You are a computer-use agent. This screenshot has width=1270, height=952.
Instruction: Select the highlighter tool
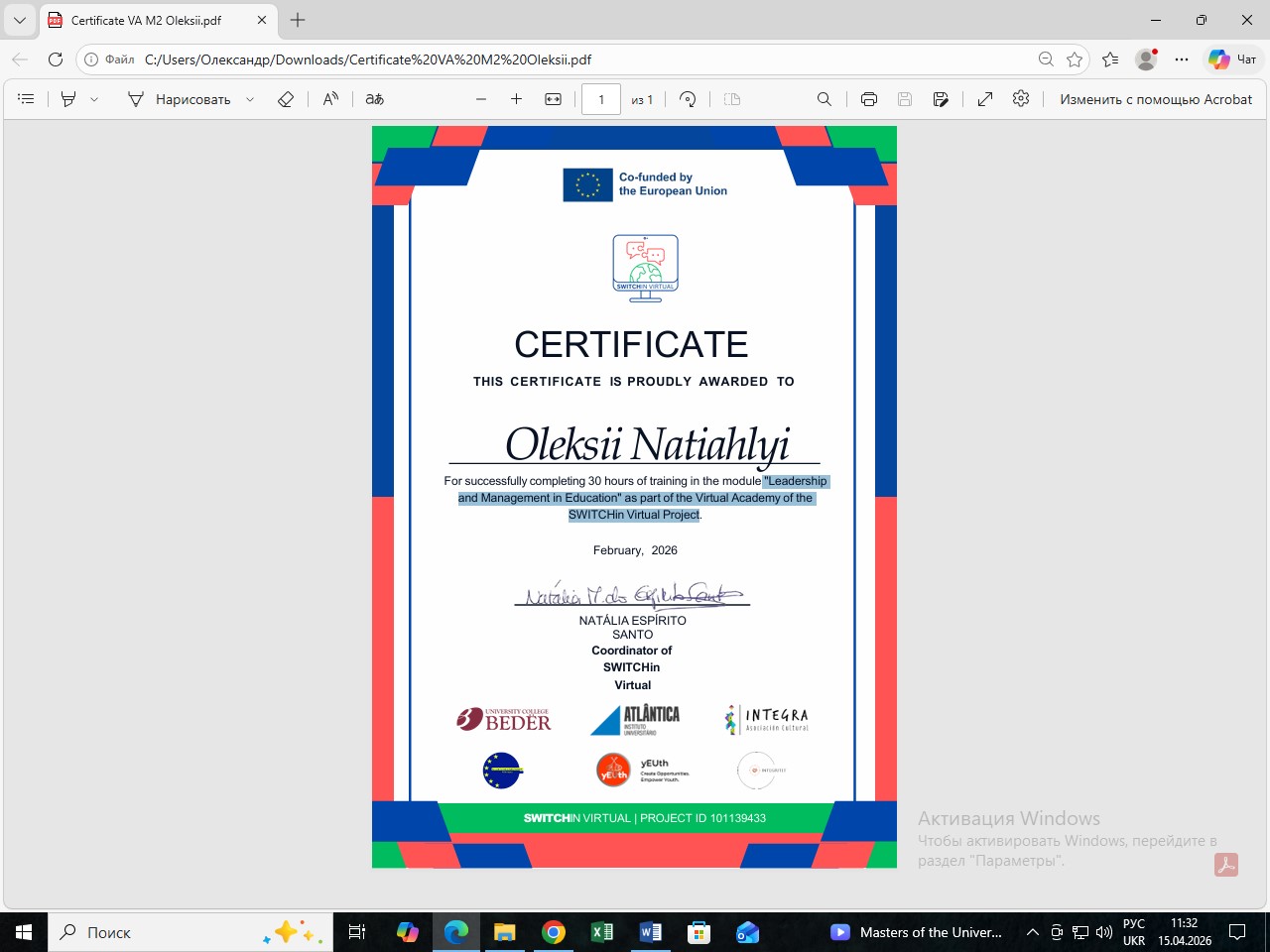68,99
